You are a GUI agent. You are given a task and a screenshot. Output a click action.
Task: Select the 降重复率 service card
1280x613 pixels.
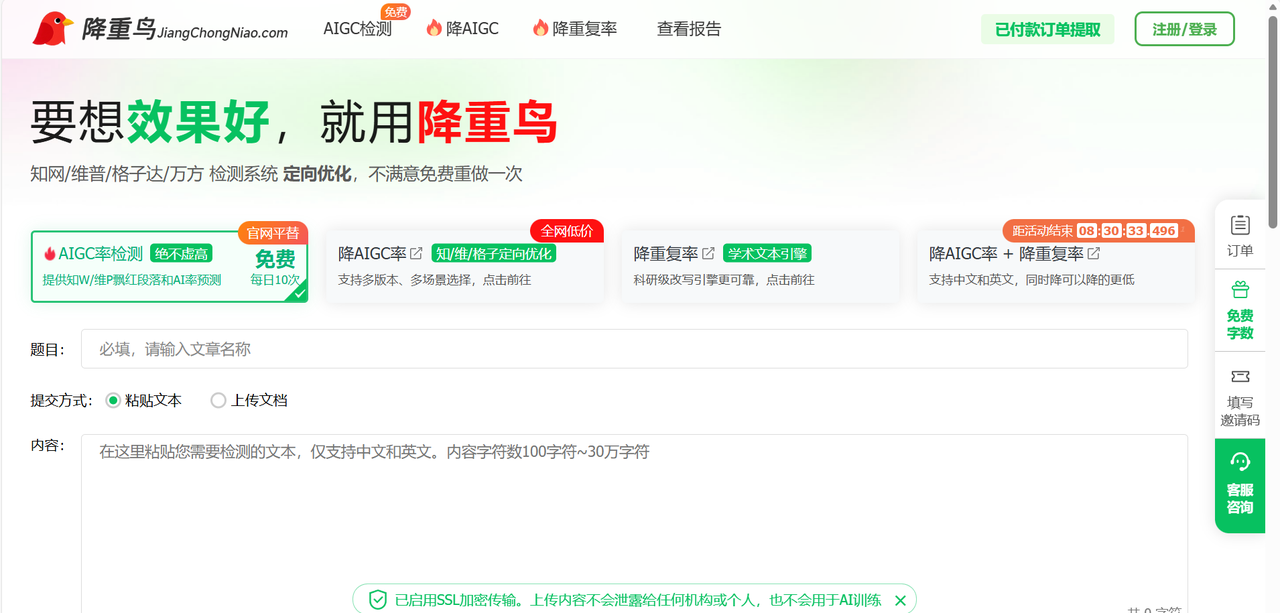[760, 266]
